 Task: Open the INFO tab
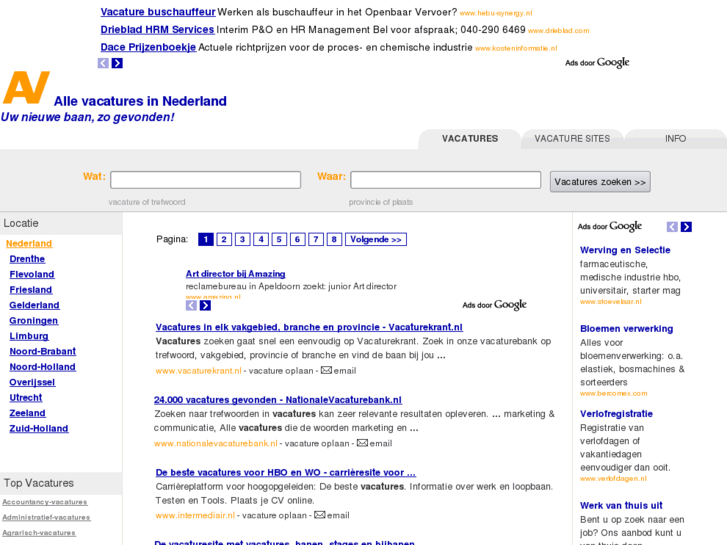(x=676, y=139)
